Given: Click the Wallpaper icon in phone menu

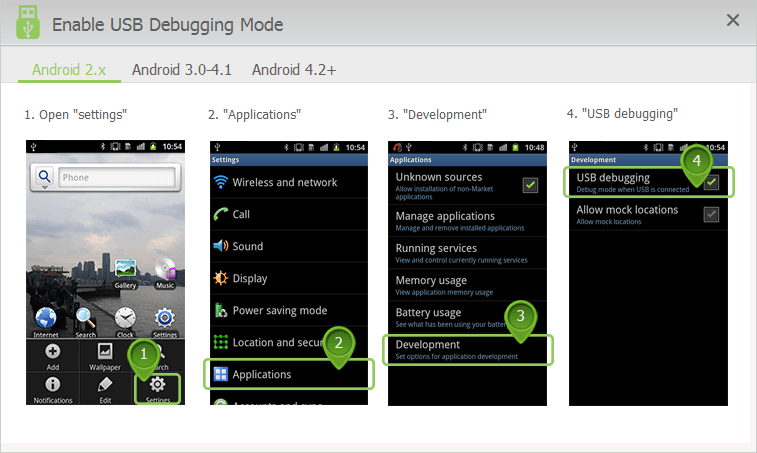Looking at the screenshot, I should 105,351.
